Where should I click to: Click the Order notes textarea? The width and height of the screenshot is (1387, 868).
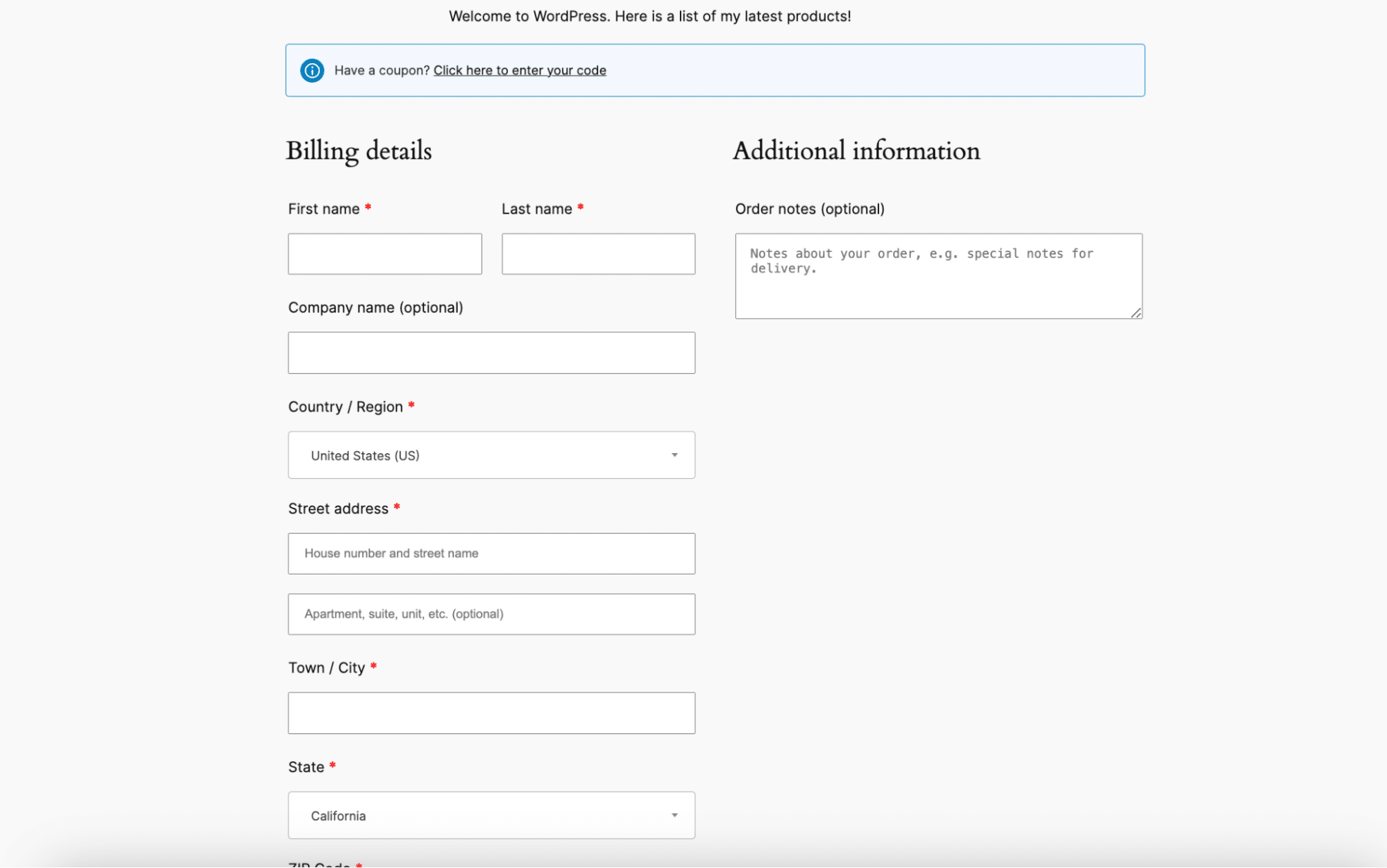(x=938, y=275)
